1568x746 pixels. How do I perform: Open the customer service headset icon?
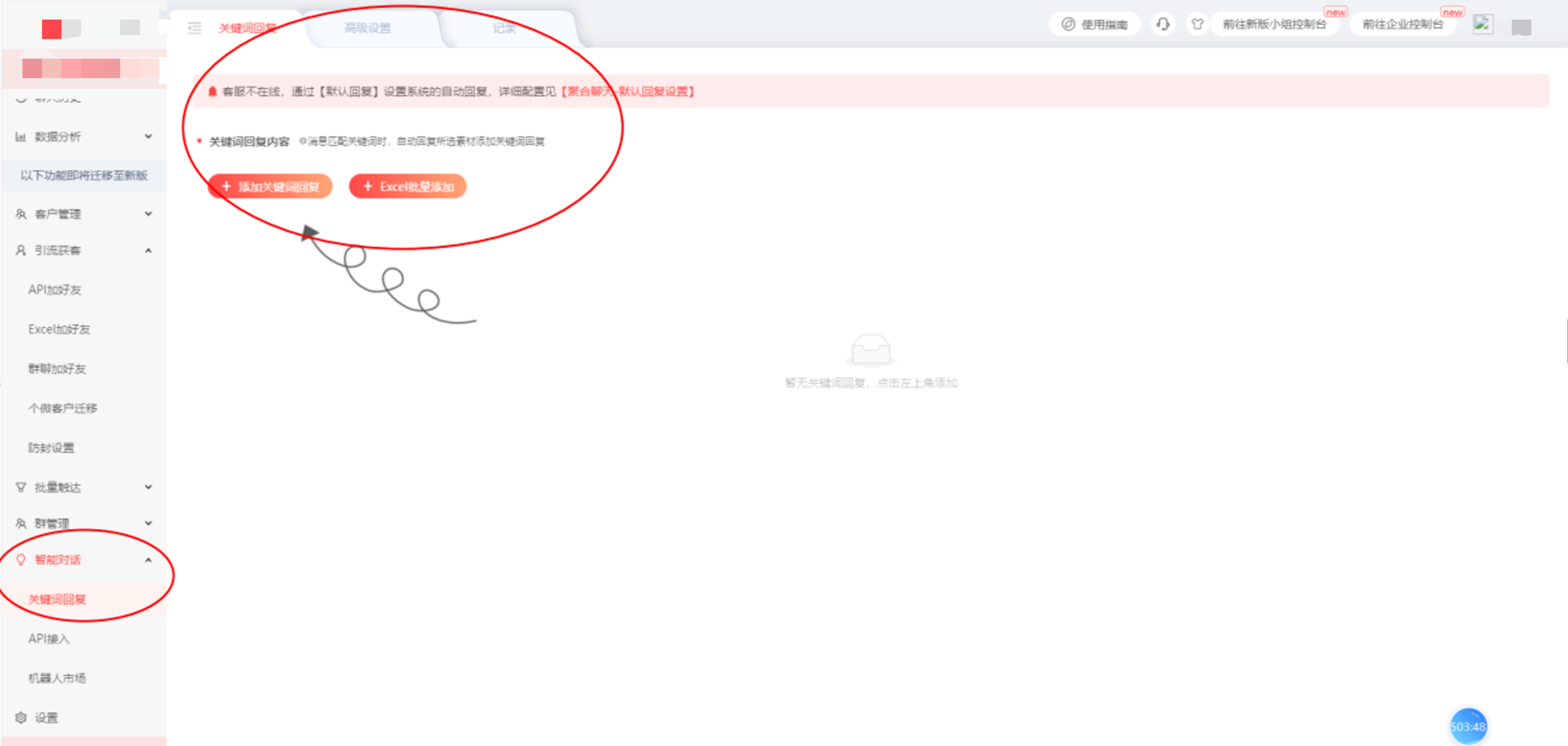[1163, 24]
